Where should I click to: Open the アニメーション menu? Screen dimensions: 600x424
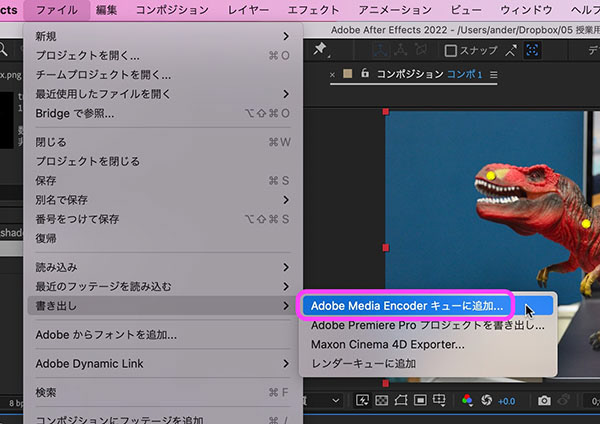(x=395, y=10)
